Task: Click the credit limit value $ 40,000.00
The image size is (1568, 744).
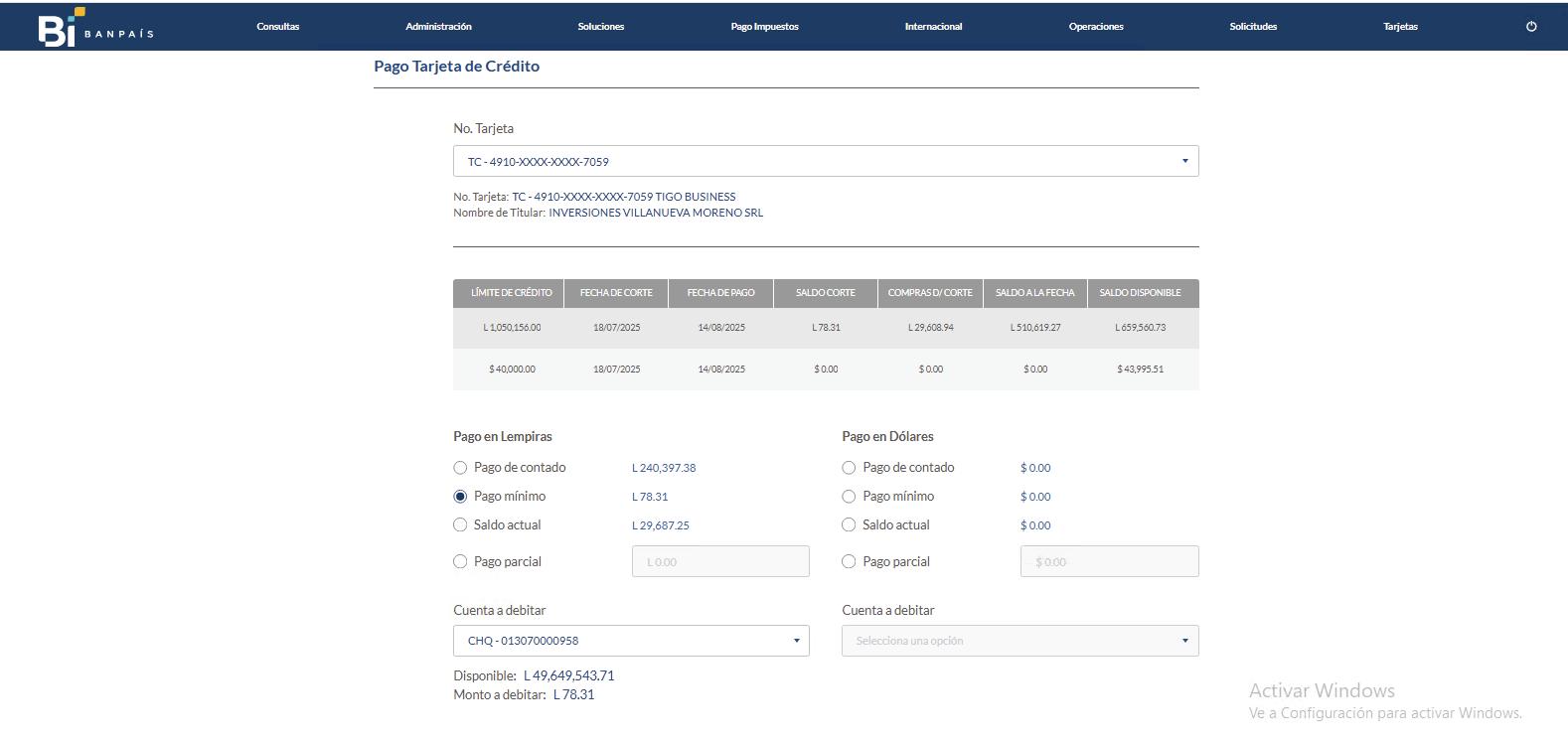Action: (x=513, y=370)
